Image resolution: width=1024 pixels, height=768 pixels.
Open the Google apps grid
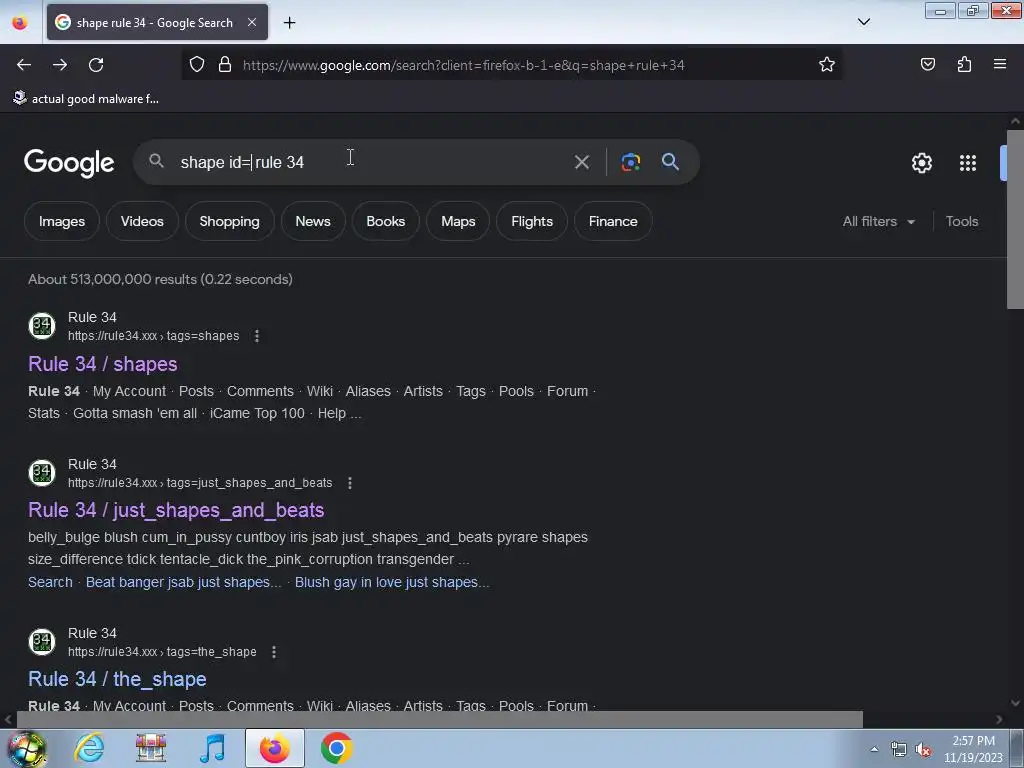[x=968, y=163]
